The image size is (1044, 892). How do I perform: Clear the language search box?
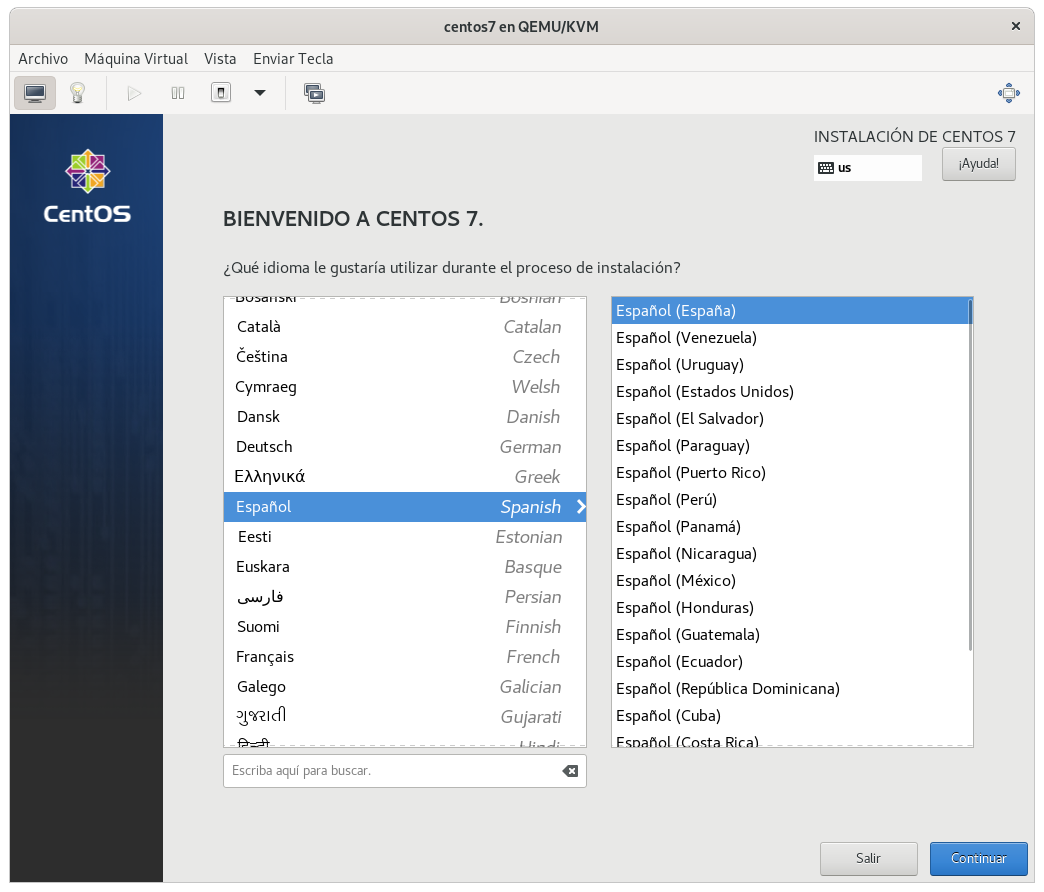tap(570, 771)
